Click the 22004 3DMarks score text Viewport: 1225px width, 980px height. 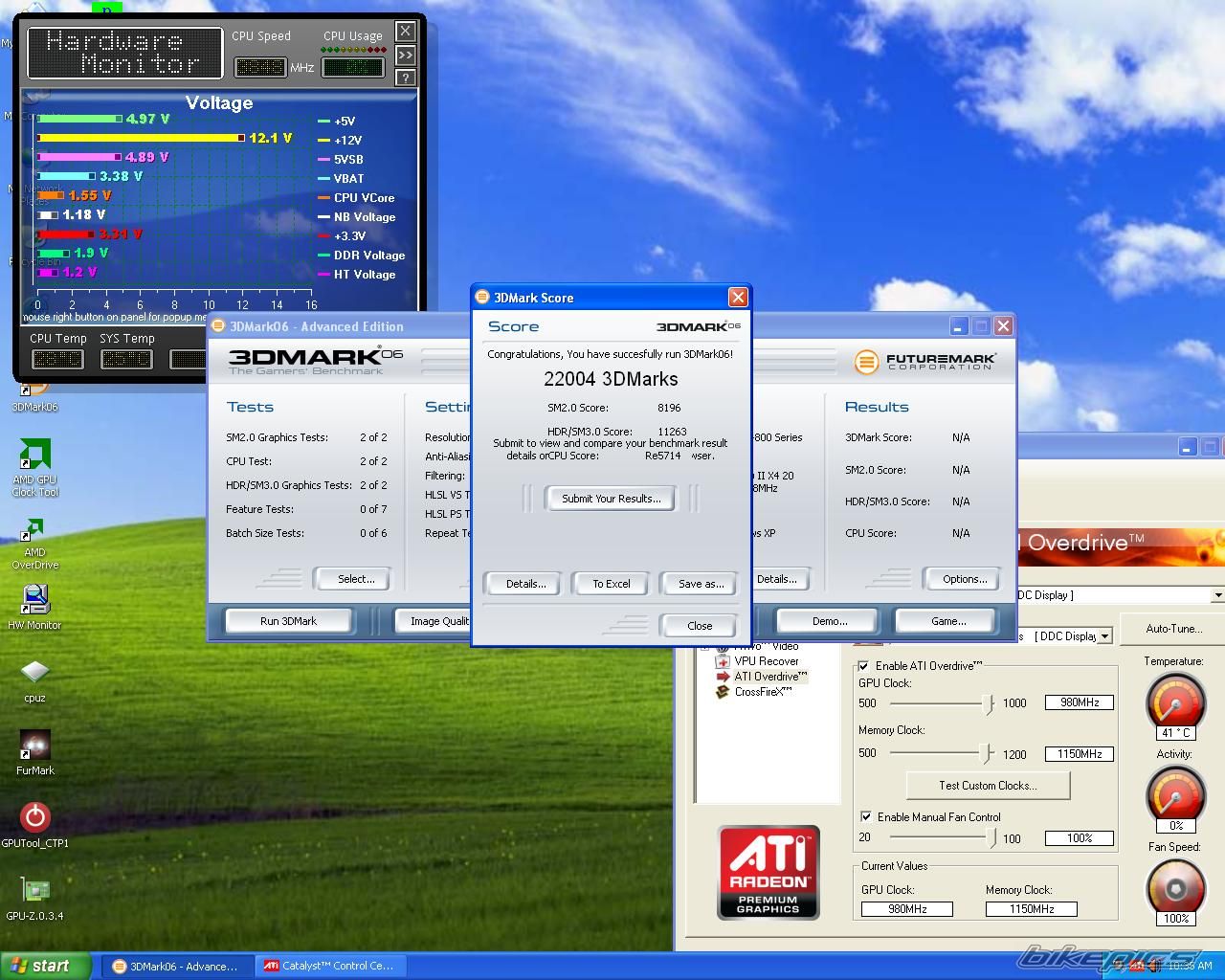click(611, 379)
